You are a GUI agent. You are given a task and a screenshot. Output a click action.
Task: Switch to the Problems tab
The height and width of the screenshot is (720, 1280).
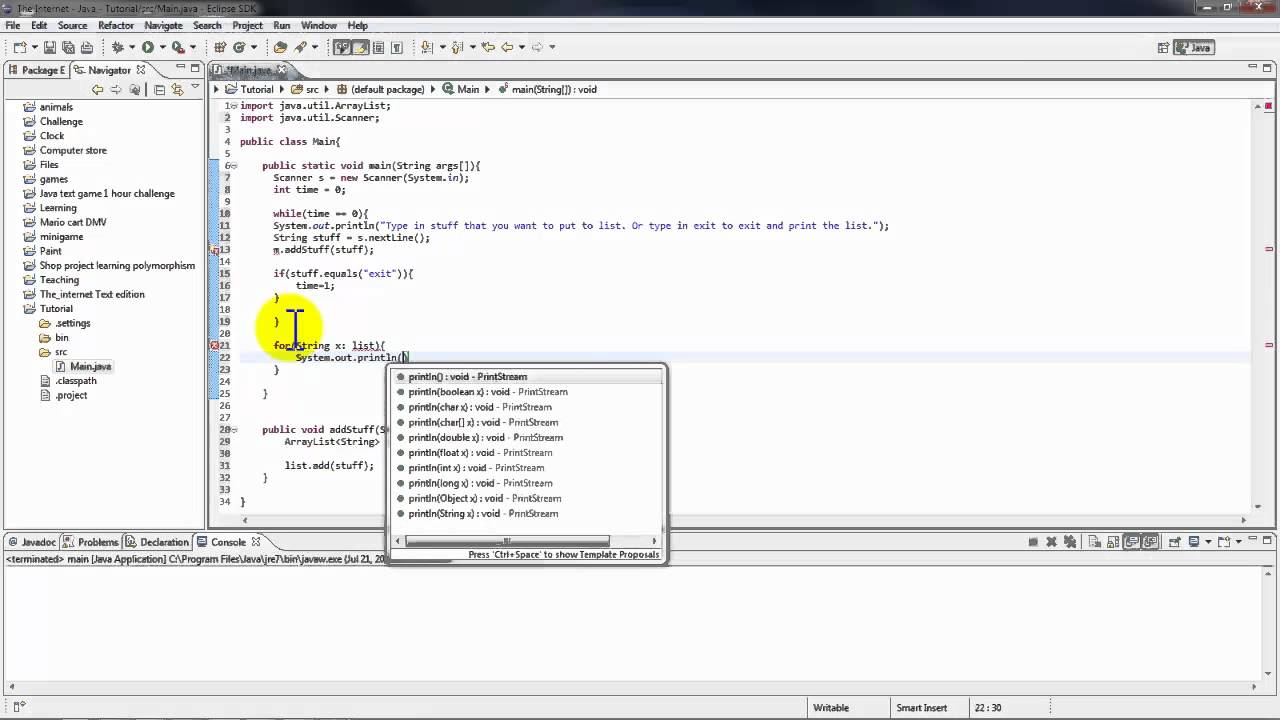(x=92, y=542)
